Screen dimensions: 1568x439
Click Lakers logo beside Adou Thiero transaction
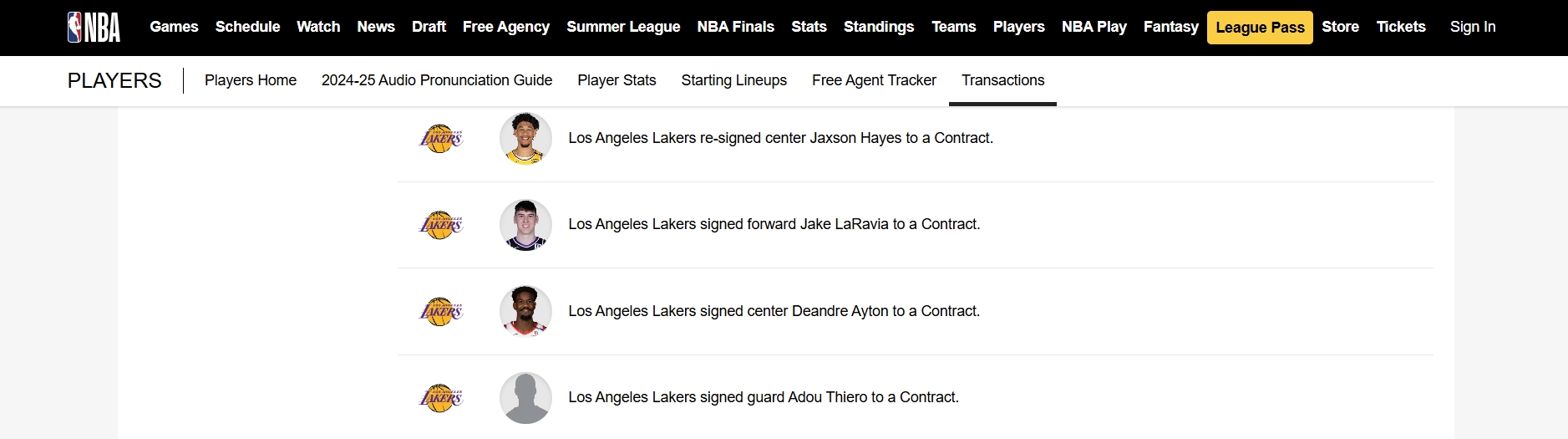pos(441,397)
